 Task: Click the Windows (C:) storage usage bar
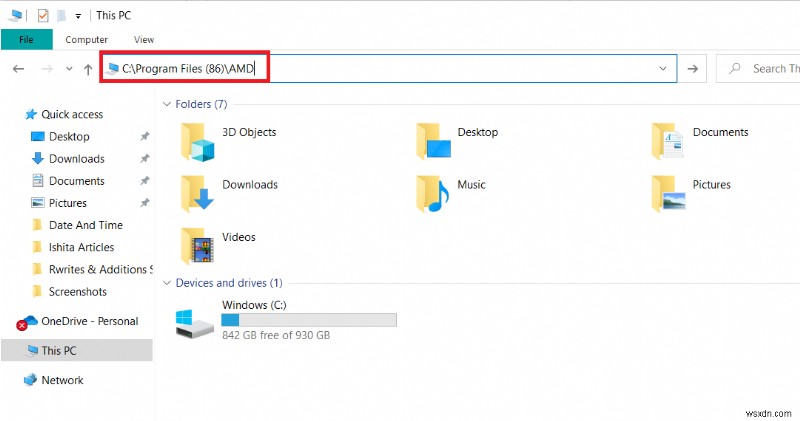pos(309,320)
